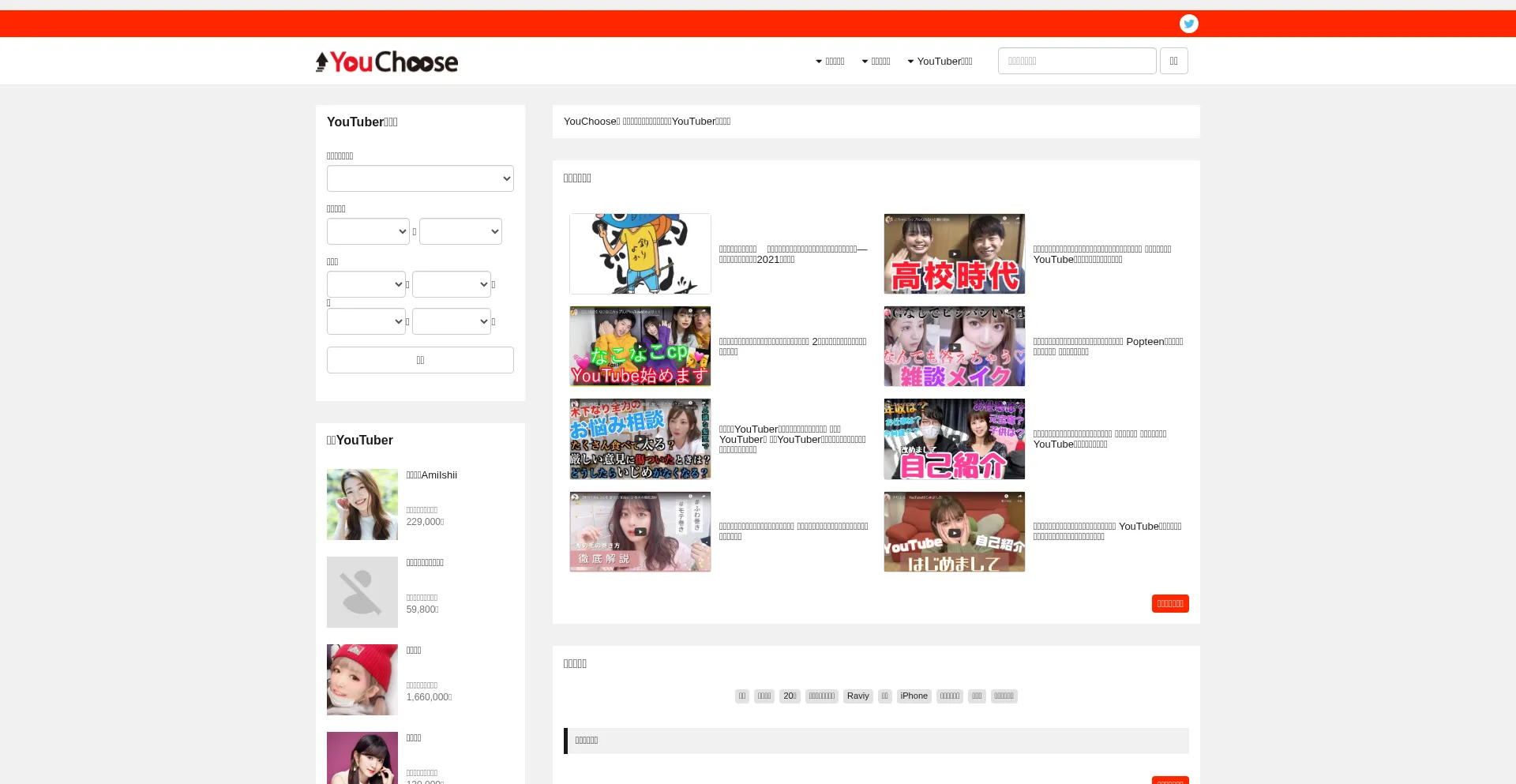1516x784 pixels.
Task: Play the 徹底解説 hair tutorial video
Action: (x=640, y=531)
